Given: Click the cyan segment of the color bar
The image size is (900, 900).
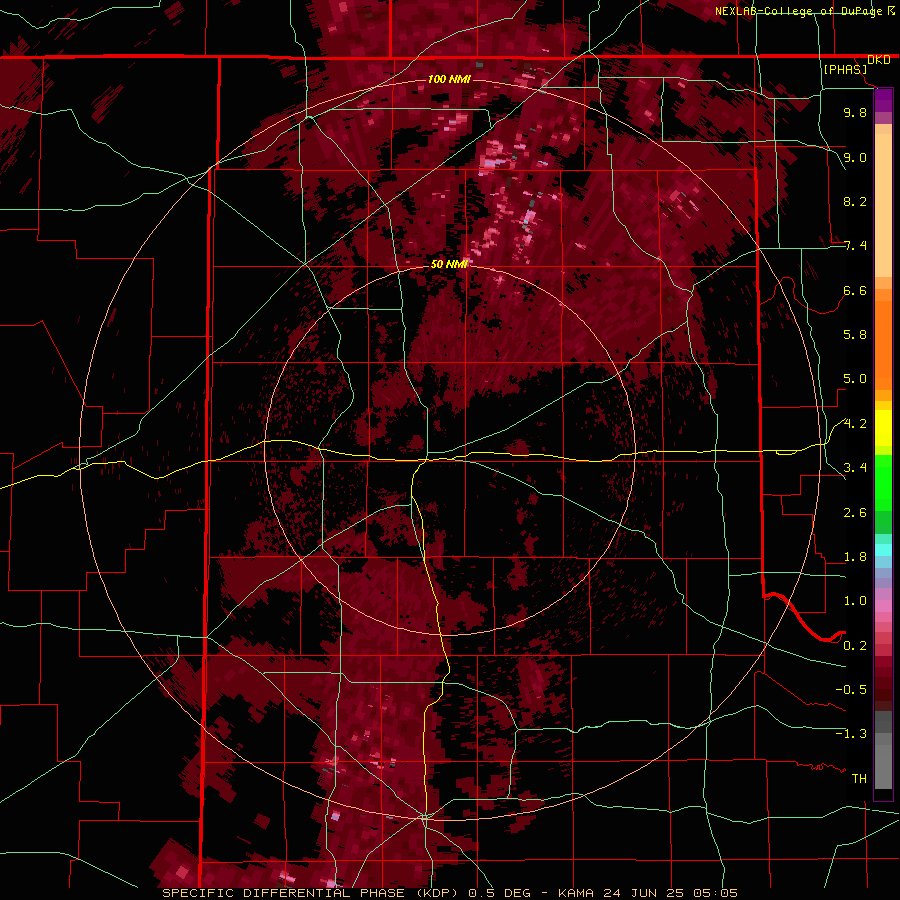Looking at the screenshot, I should [883, 550].
